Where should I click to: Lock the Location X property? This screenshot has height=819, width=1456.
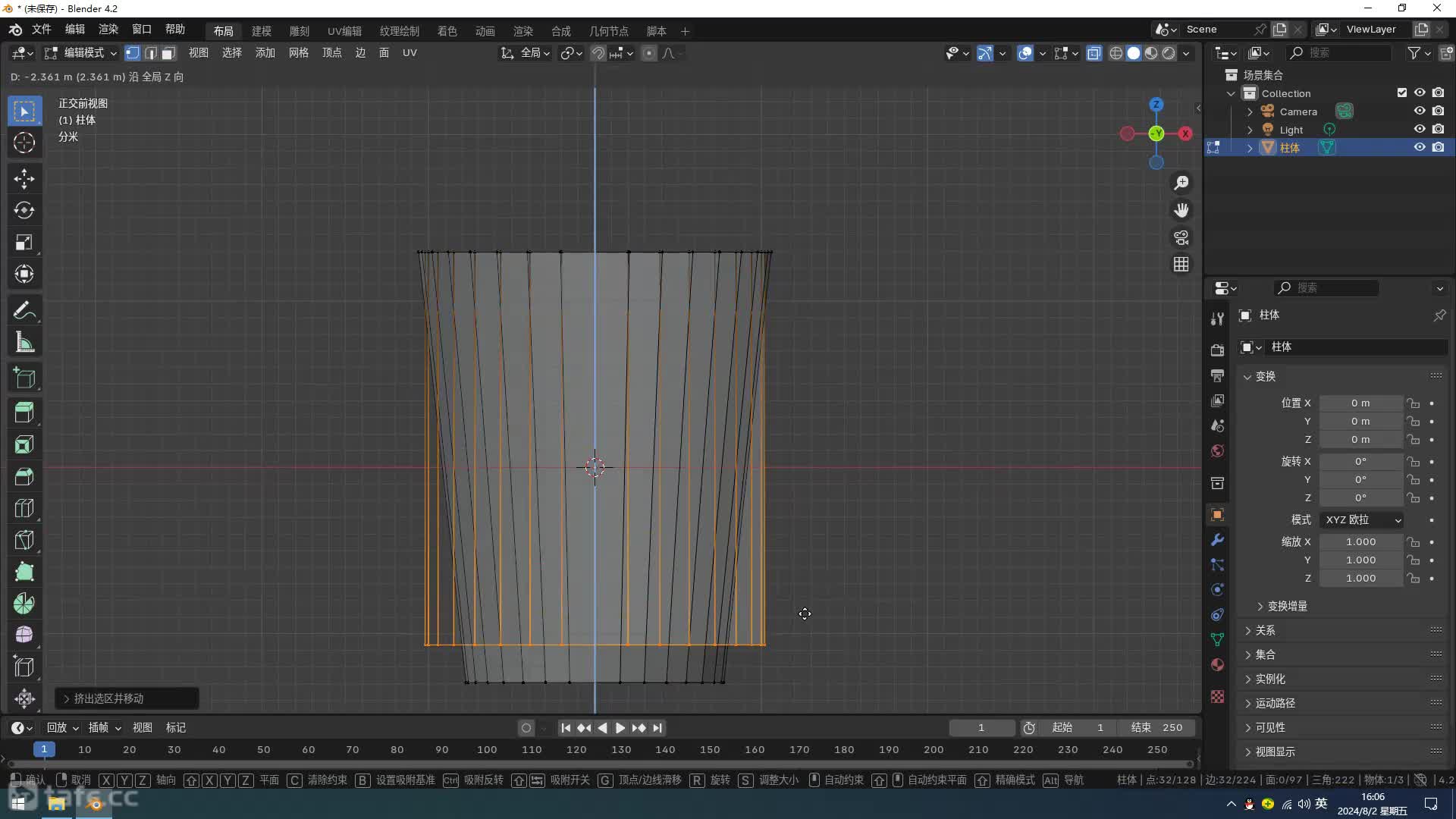pos(1413,403)
